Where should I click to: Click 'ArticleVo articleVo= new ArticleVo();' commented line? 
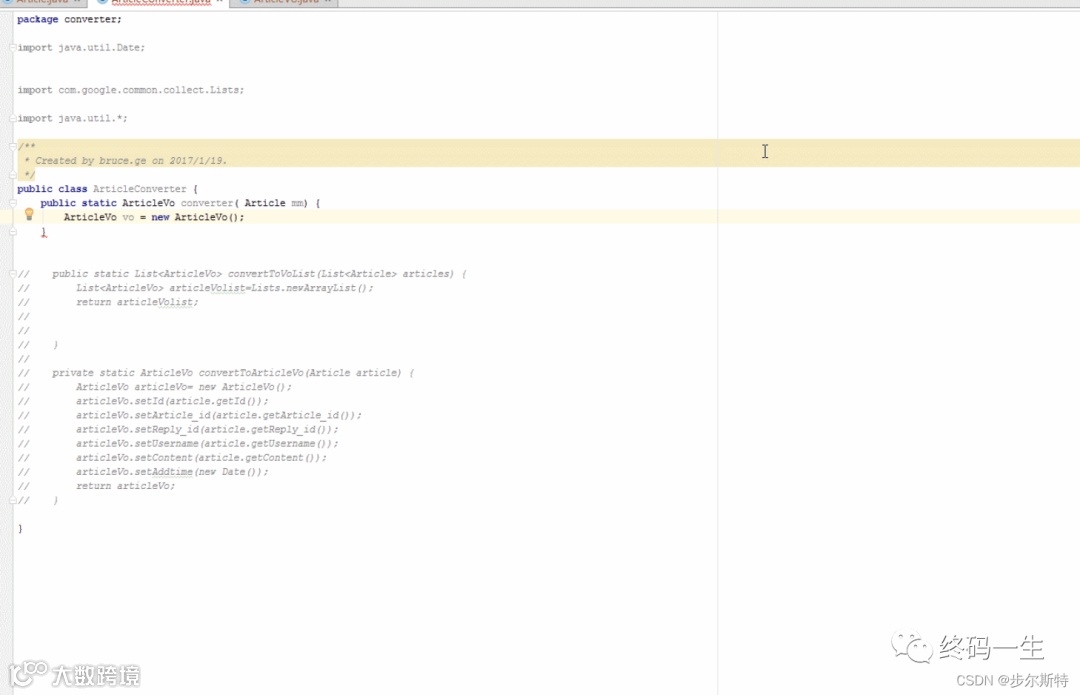[x=184, y=387]
